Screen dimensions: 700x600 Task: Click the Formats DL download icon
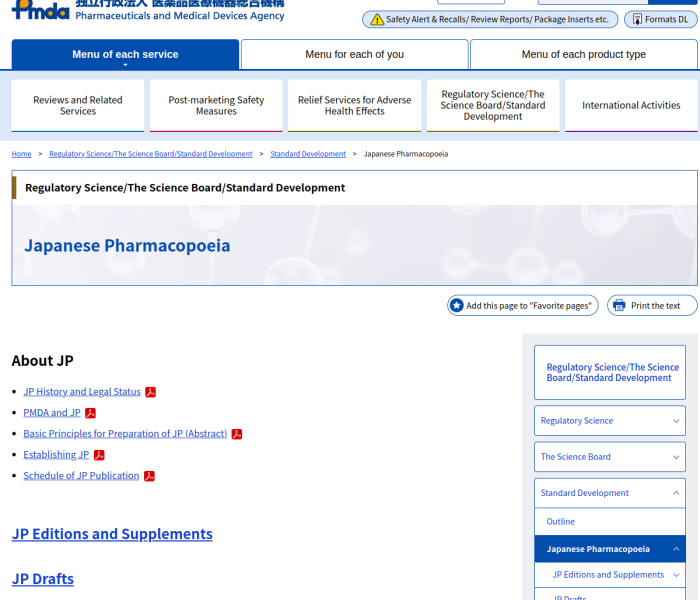tap(637, 20)
